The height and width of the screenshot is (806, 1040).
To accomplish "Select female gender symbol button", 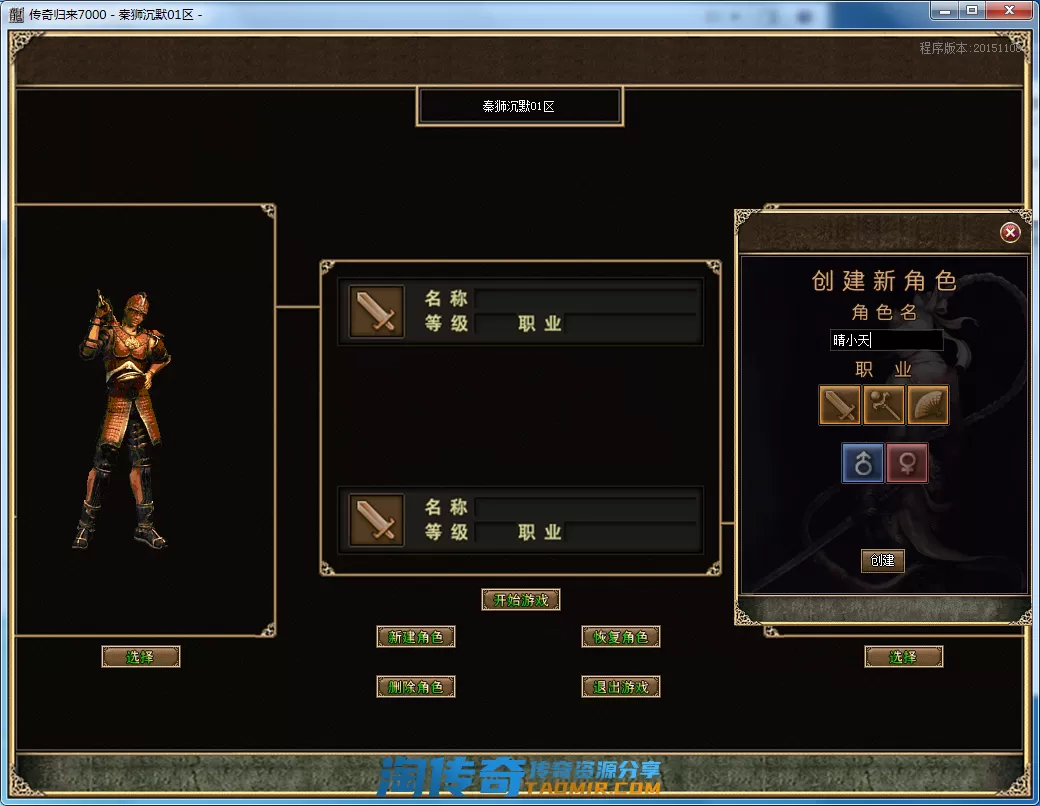I will click(907, 462).
